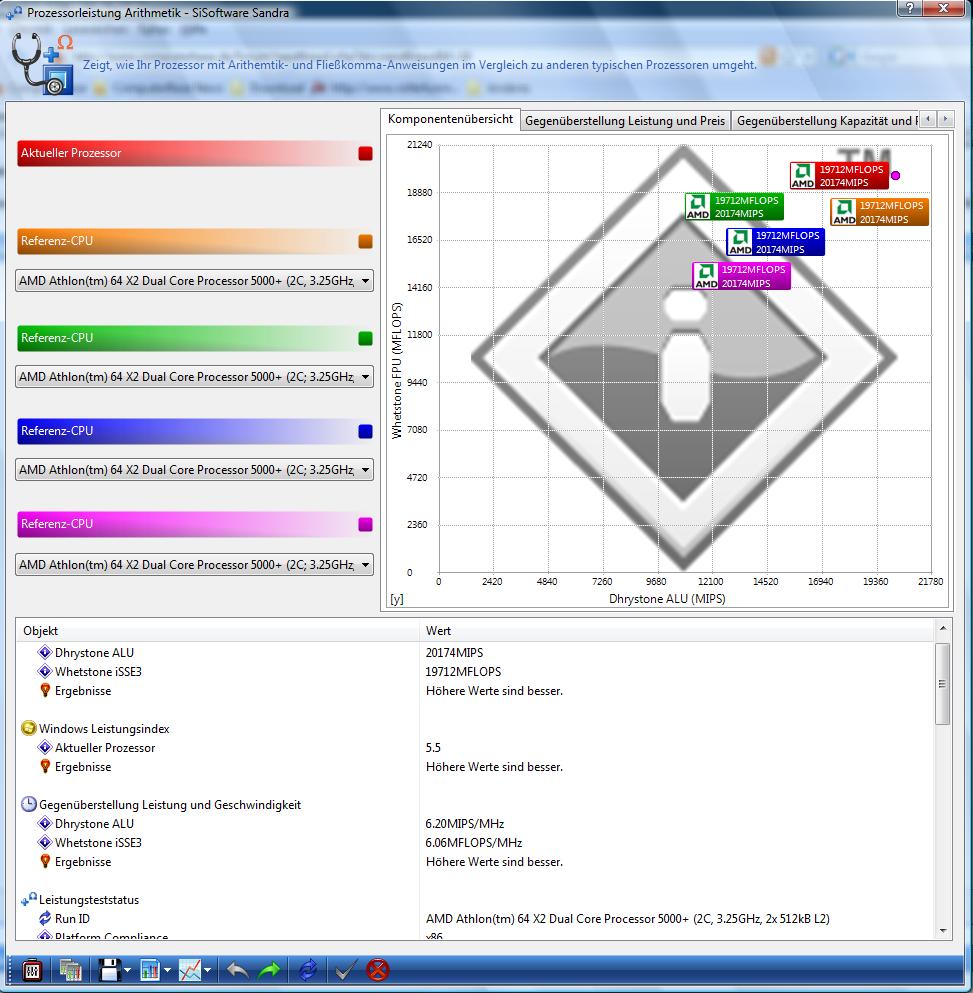The height and width of the screenshot is (993, 973).
Task: Click the clock icon beside Gegenüberstellung Leistung und Geschwindigkeit
Action: pos(29,804)
